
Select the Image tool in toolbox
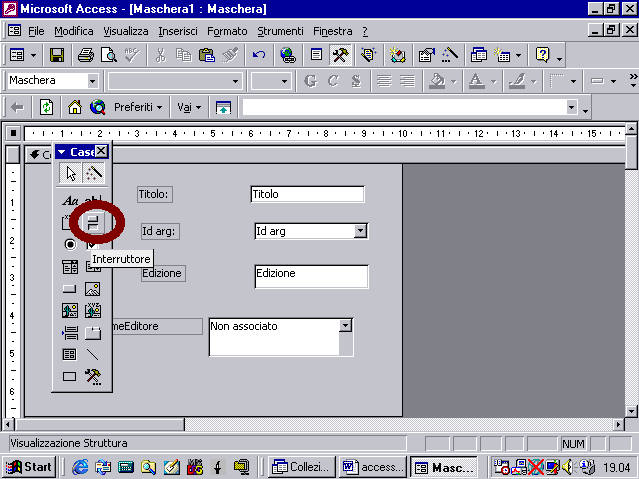[x=93, y=289]
